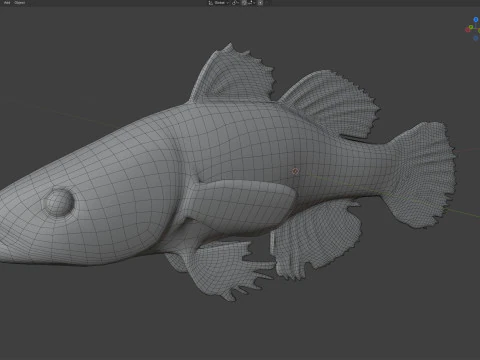Open the Add menu in viewport header
The width and height of the screenshot is (480, 360).
coord(7,2)
